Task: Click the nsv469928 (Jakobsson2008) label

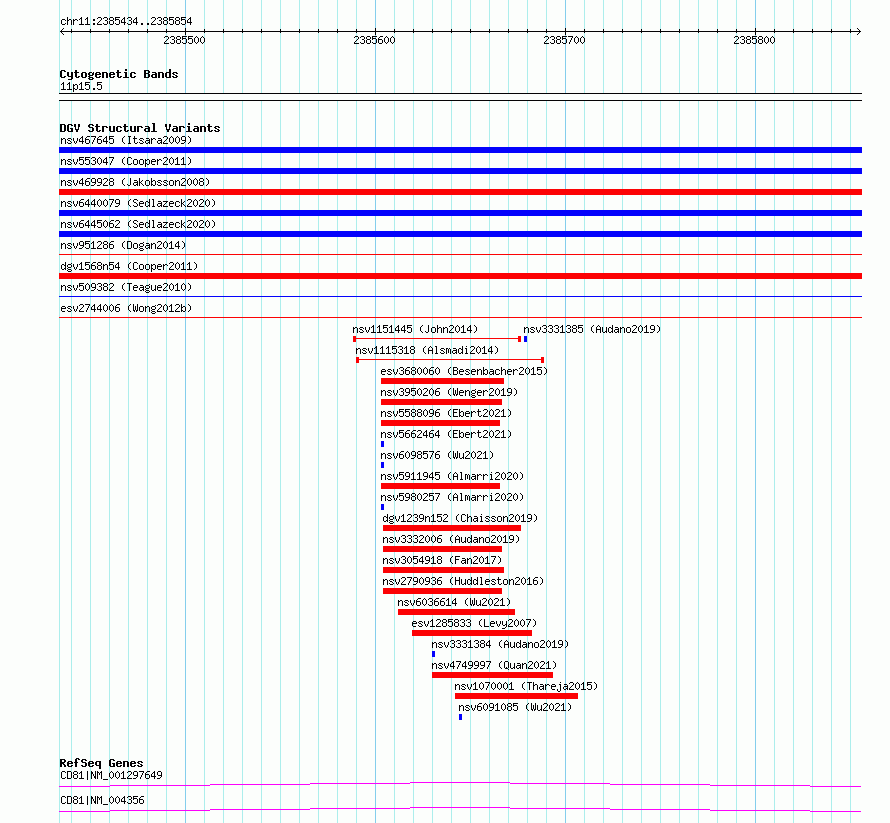Action: [135, 182]
